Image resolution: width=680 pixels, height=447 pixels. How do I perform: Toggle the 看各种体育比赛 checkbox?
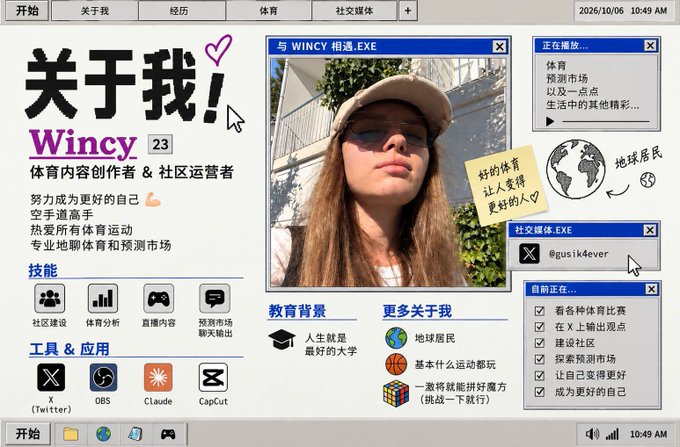[539, 310]
